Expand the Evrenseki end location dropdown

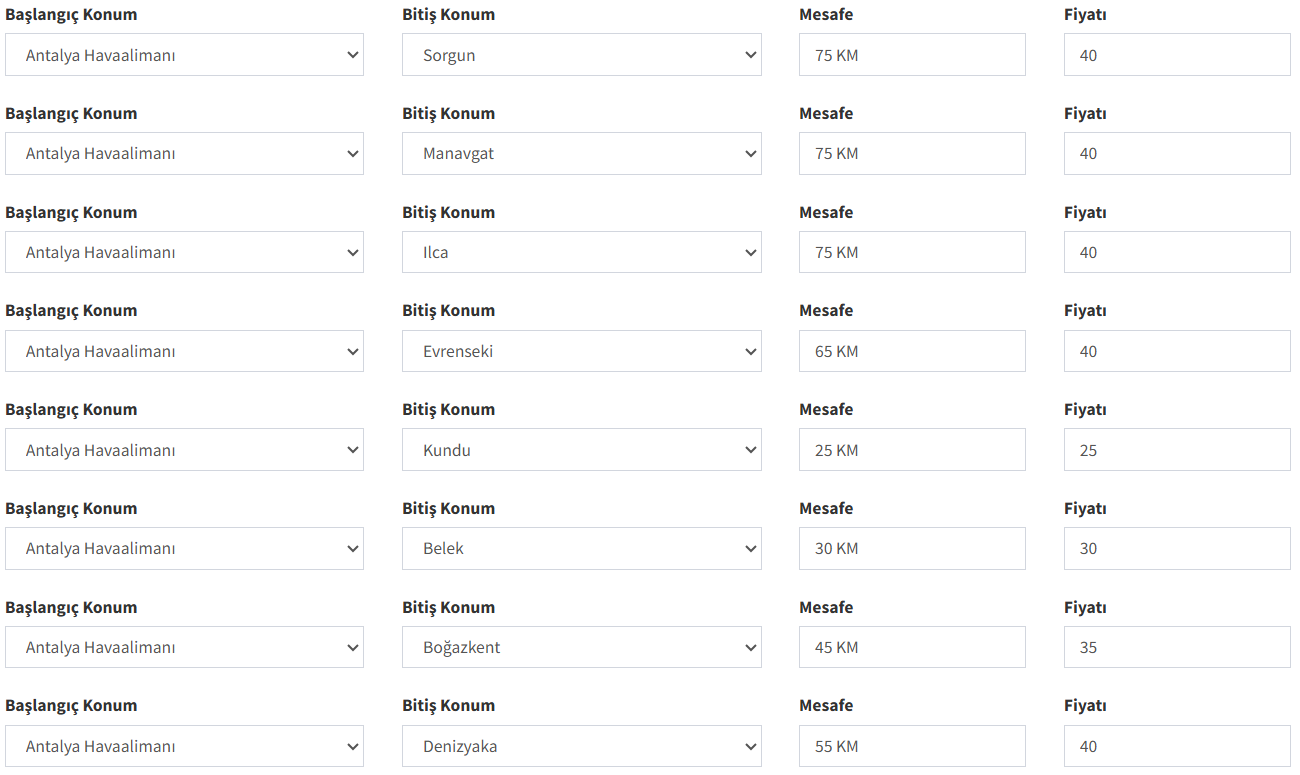581,351
